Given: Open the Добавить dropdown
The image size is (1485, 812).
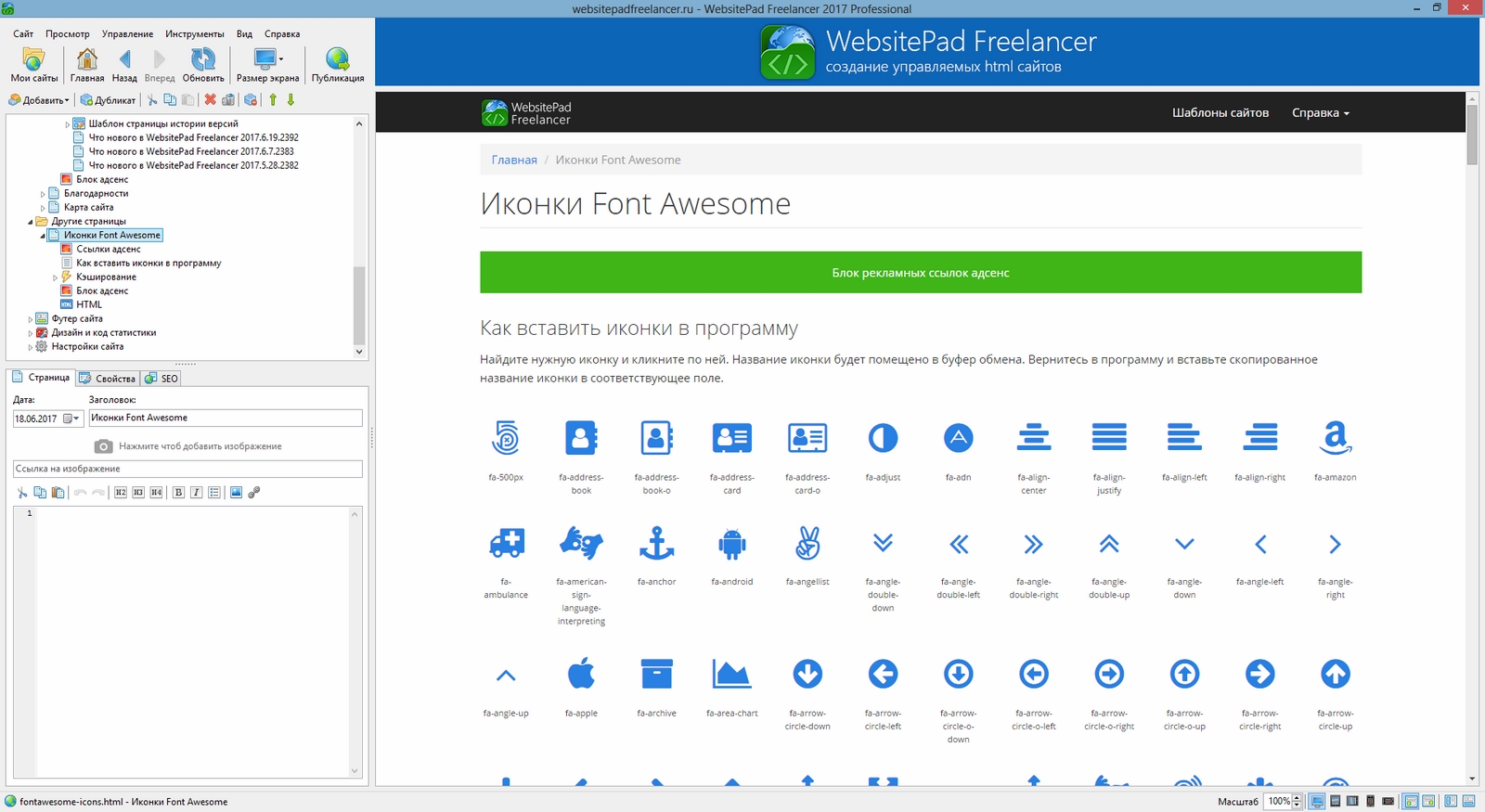Looking at the screenshot, I should pos(39,100).
